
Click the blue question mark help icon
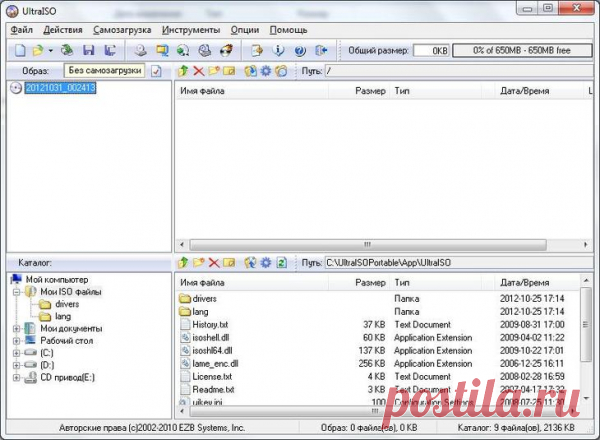300,50
